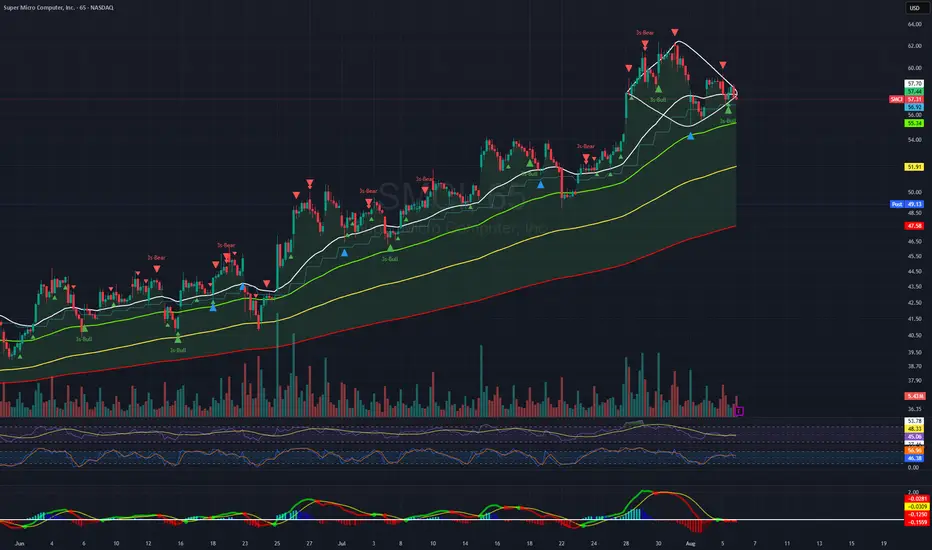Select the white 57.70 price label
The height and width of the screenshot is (550, 932).
click(x=914, y=84)
